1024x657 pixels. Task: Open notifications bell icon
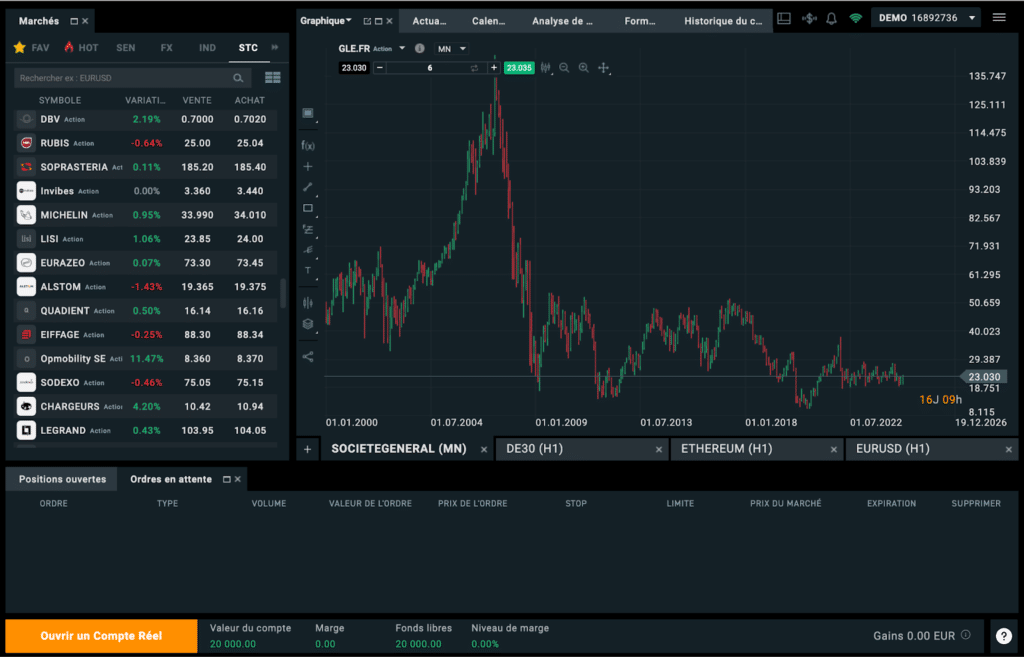831,18
